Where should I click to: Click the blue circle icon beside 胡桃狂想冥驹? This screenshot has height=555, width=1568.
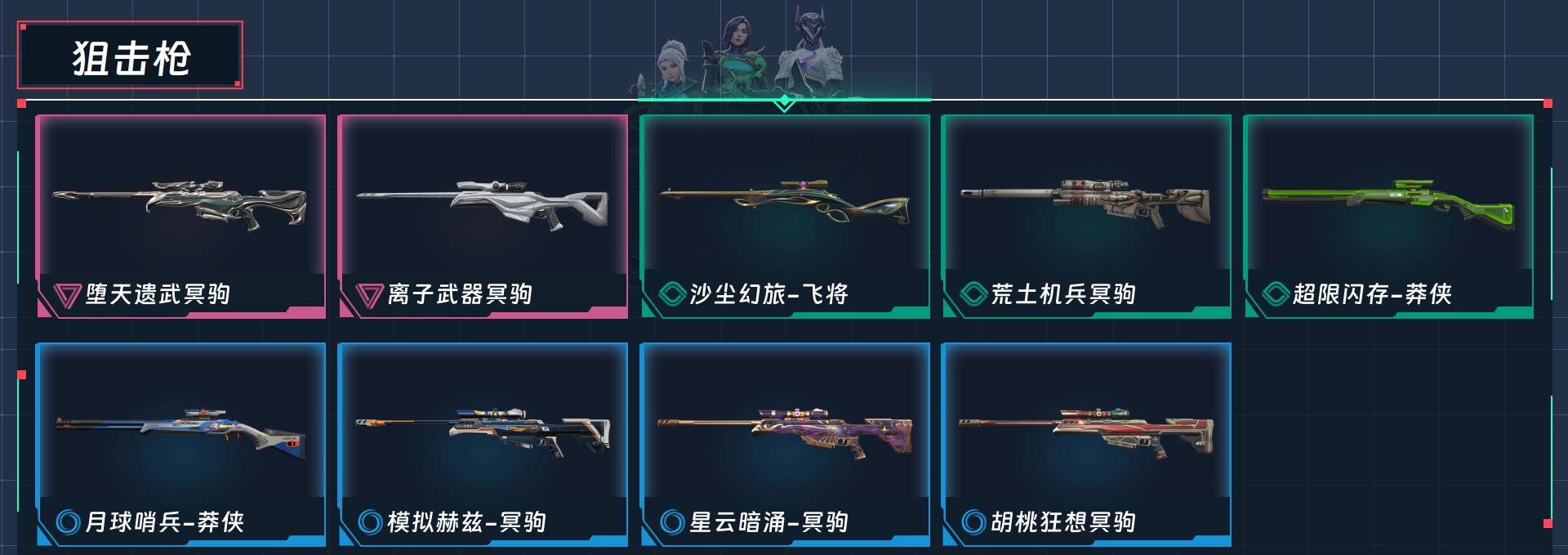click(973, 521)
